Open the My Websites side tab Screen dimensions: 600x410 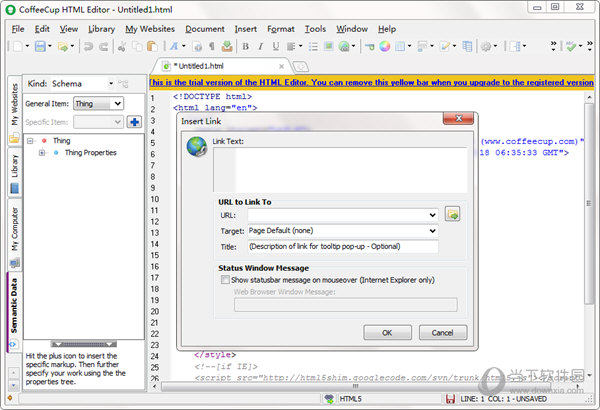tap(14, 110)
